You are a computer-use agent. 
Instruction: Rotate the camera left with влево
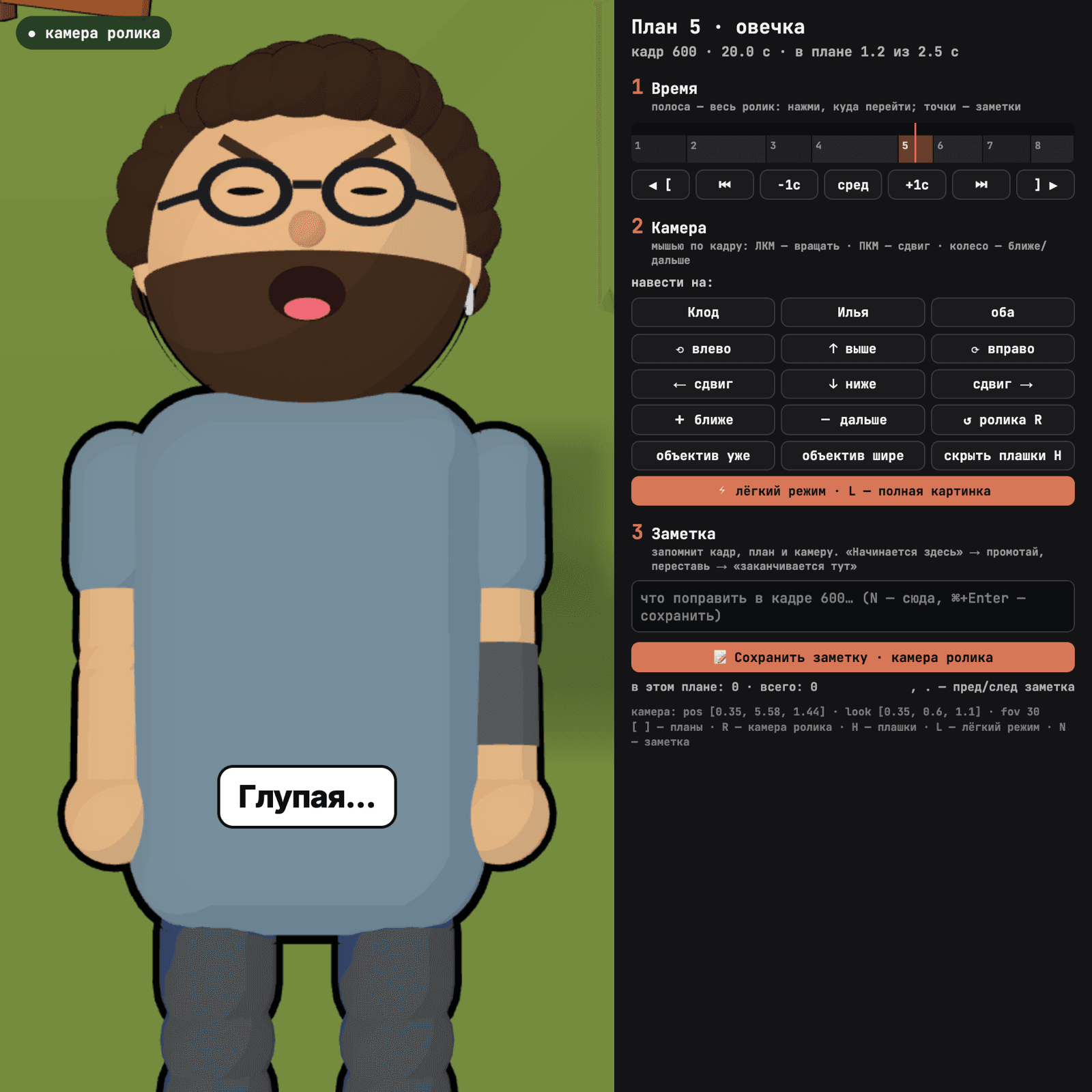tap(703, 349)
